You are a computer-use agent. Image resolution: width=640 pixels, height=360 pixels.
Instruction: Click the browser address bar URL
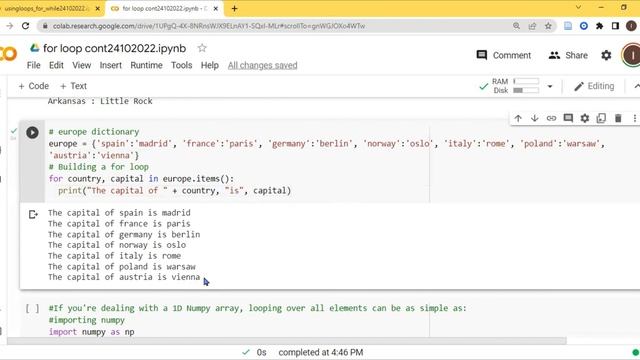point(209,26)
